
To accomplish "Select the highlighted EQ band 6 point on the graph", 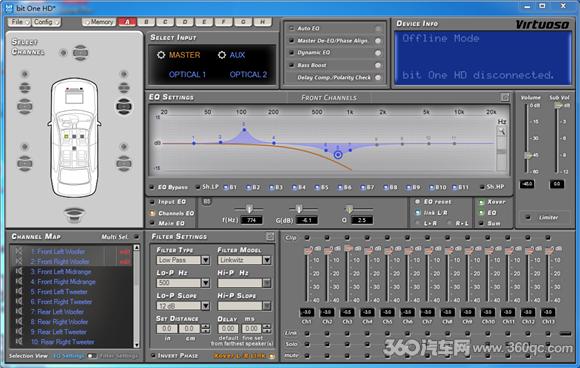I will click(x=338, y=155).
